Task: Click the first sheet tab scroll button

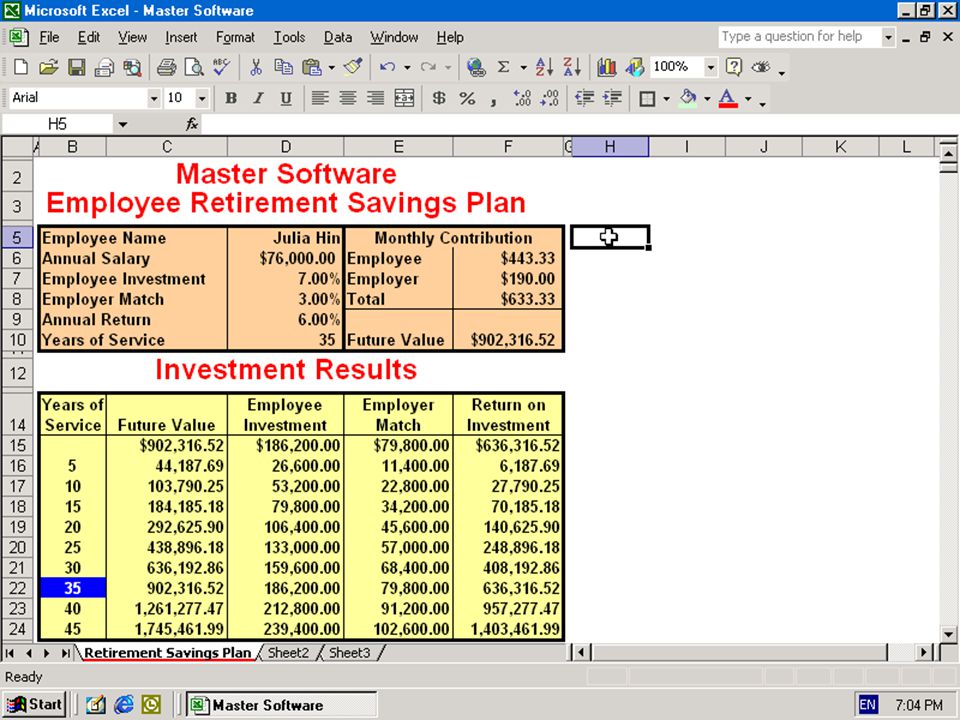Action: pyautogui.click(x=9, y=653)
